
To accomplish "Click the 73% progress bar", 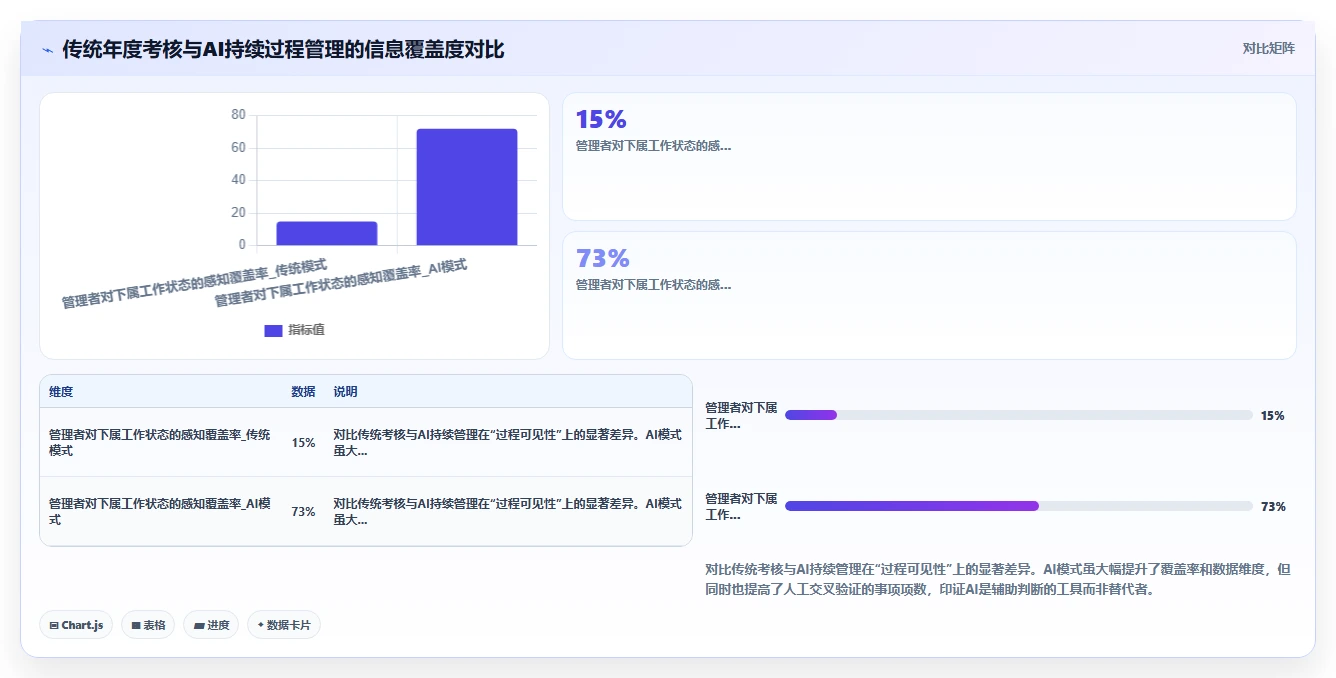I will click(1019, 506).
